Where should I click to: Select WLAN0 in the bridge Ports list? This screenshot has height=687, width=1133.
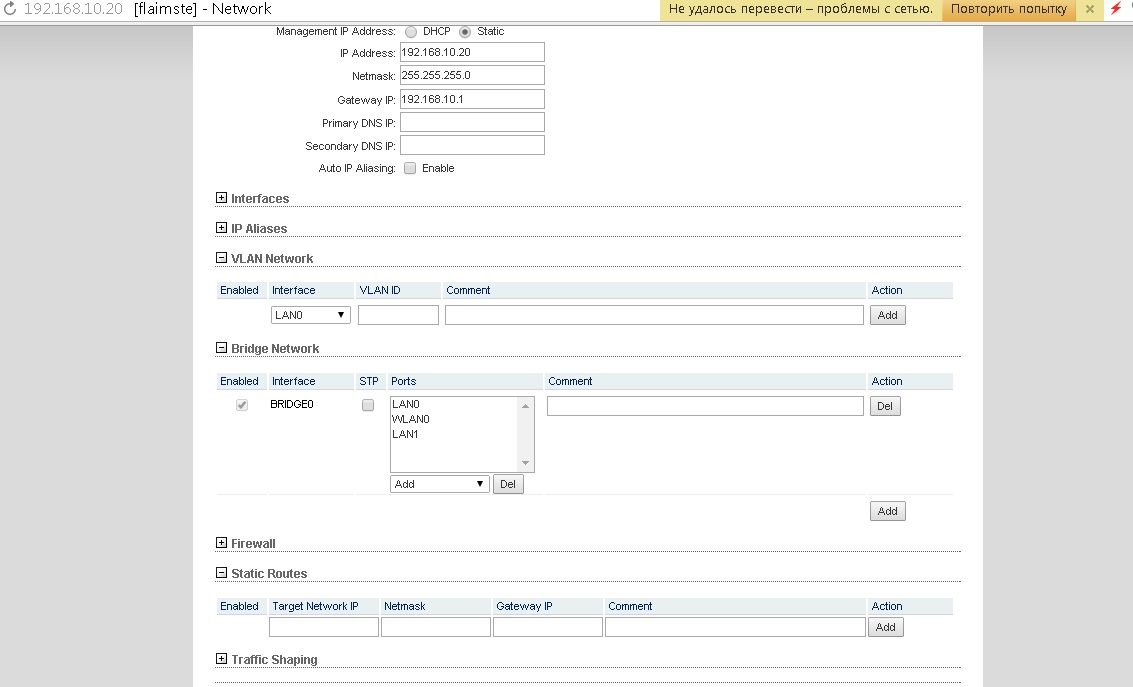click(411, 419)
